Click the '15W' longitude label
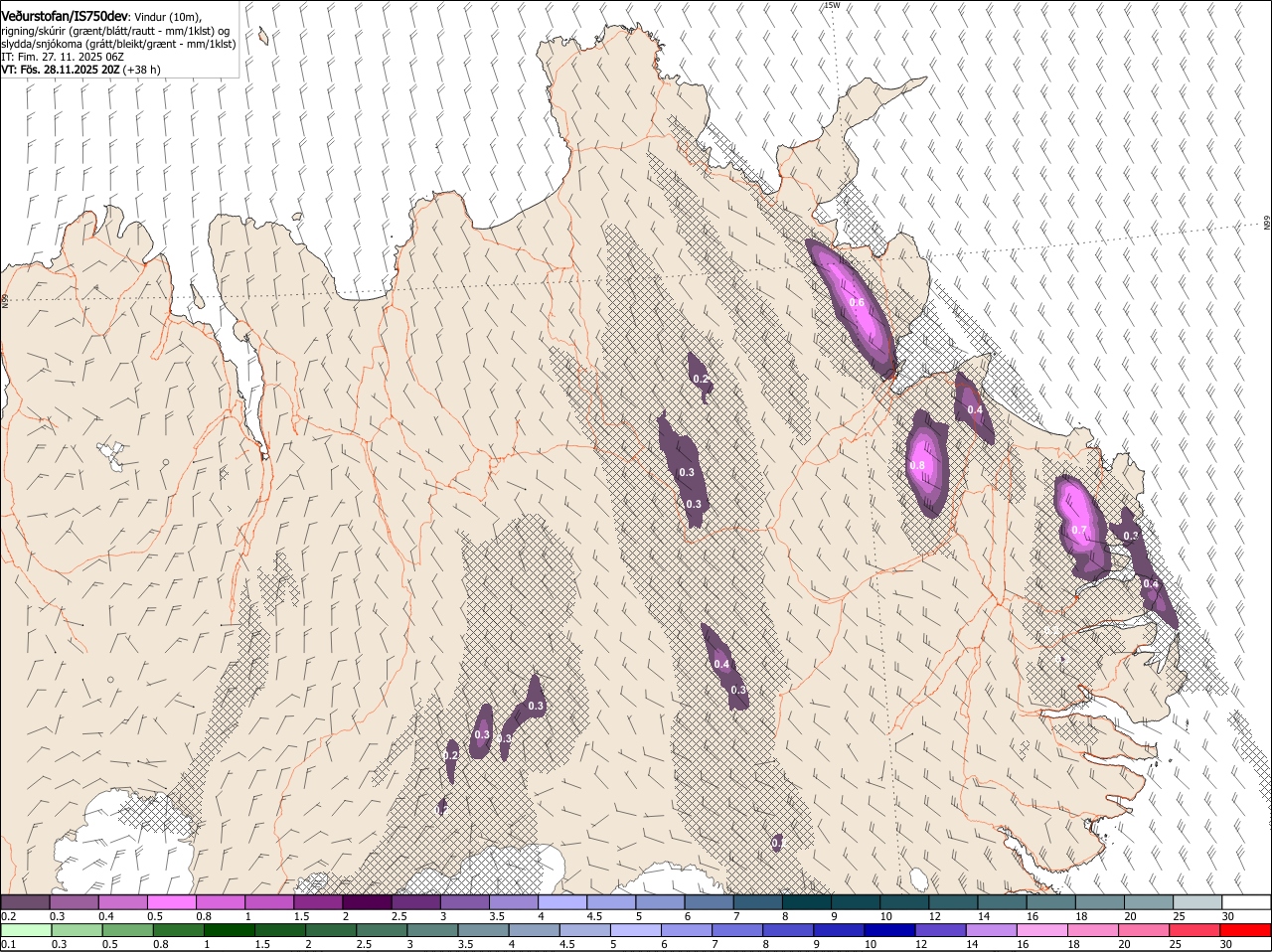 pyautogui.click(x=832, y=6)
